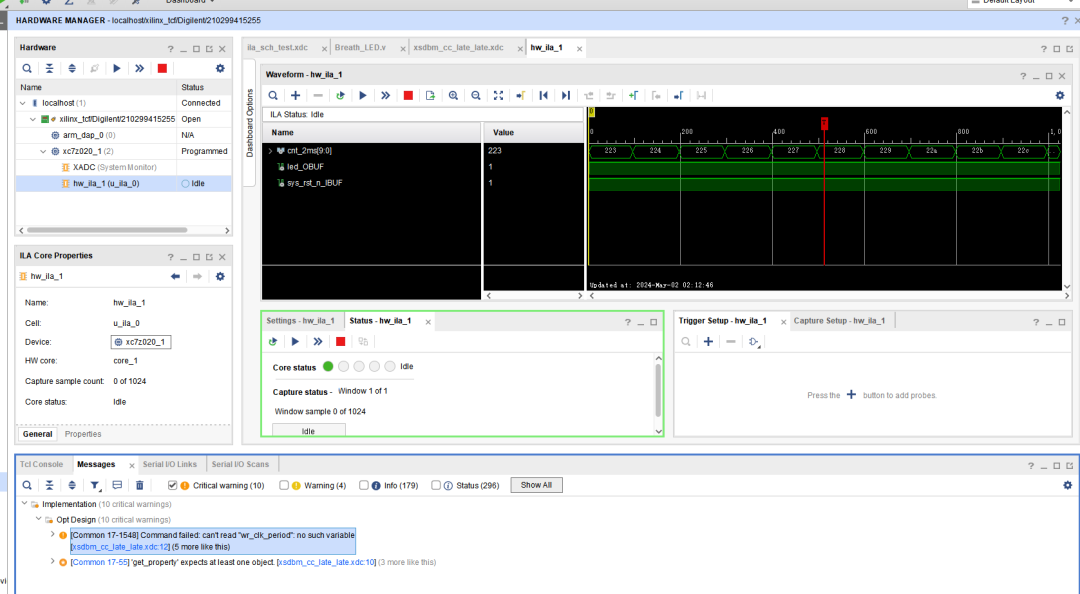Viewport: 1080px width, 594px height.
Task: Expand the Common 17-1548 critical warning
Action: click(52, 535)
